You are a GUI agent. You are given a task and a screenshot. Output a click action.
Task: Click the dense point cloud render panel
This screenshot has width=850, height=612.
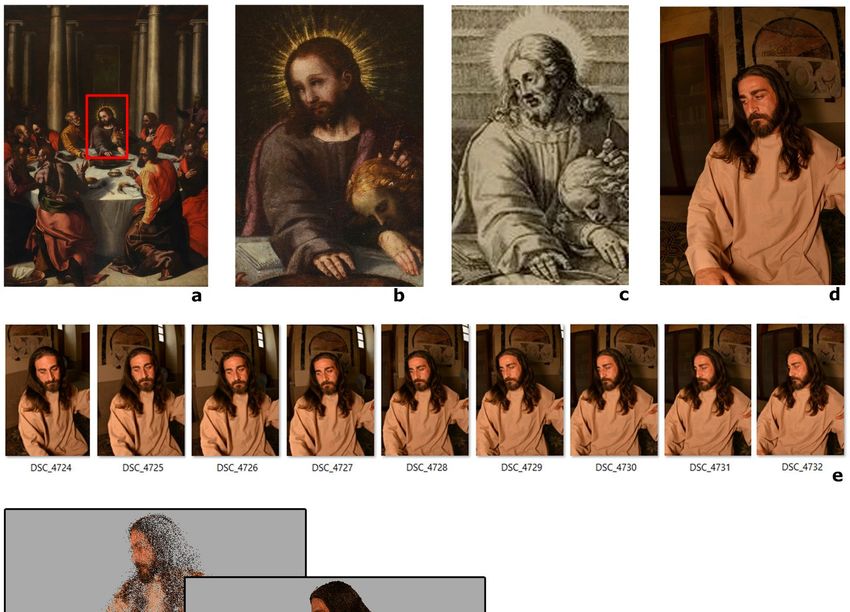point(334,595)
